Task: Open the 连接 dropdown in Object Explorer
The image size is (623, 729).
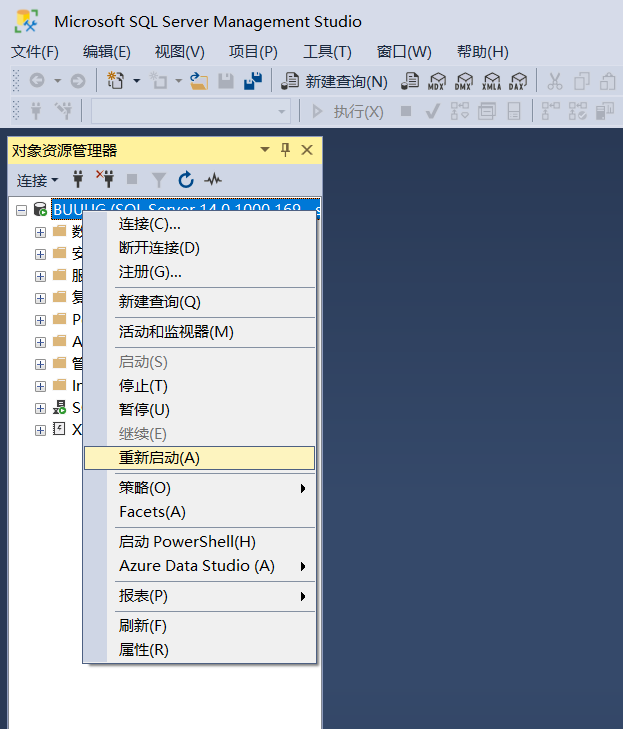Action: [37, 180]
